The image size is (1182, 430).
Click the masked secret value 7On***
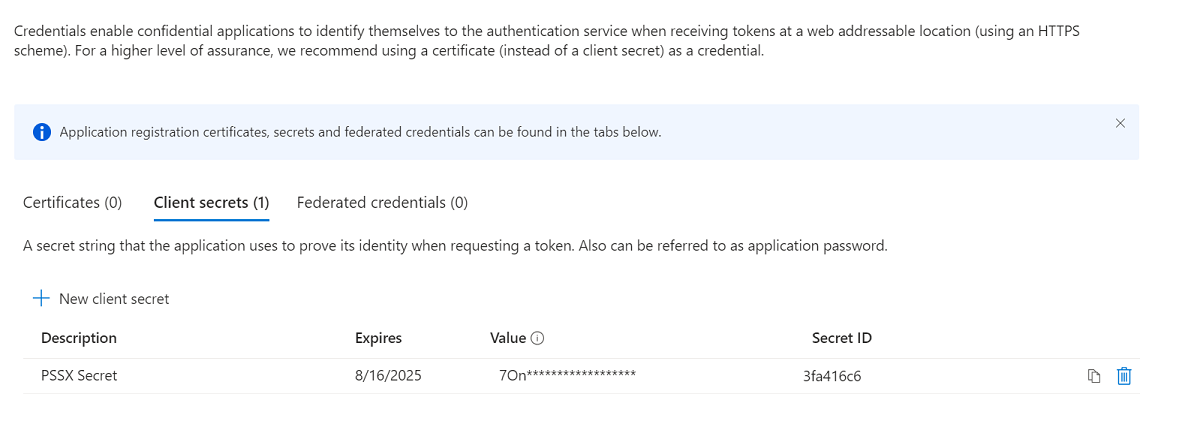click(567, 375)
